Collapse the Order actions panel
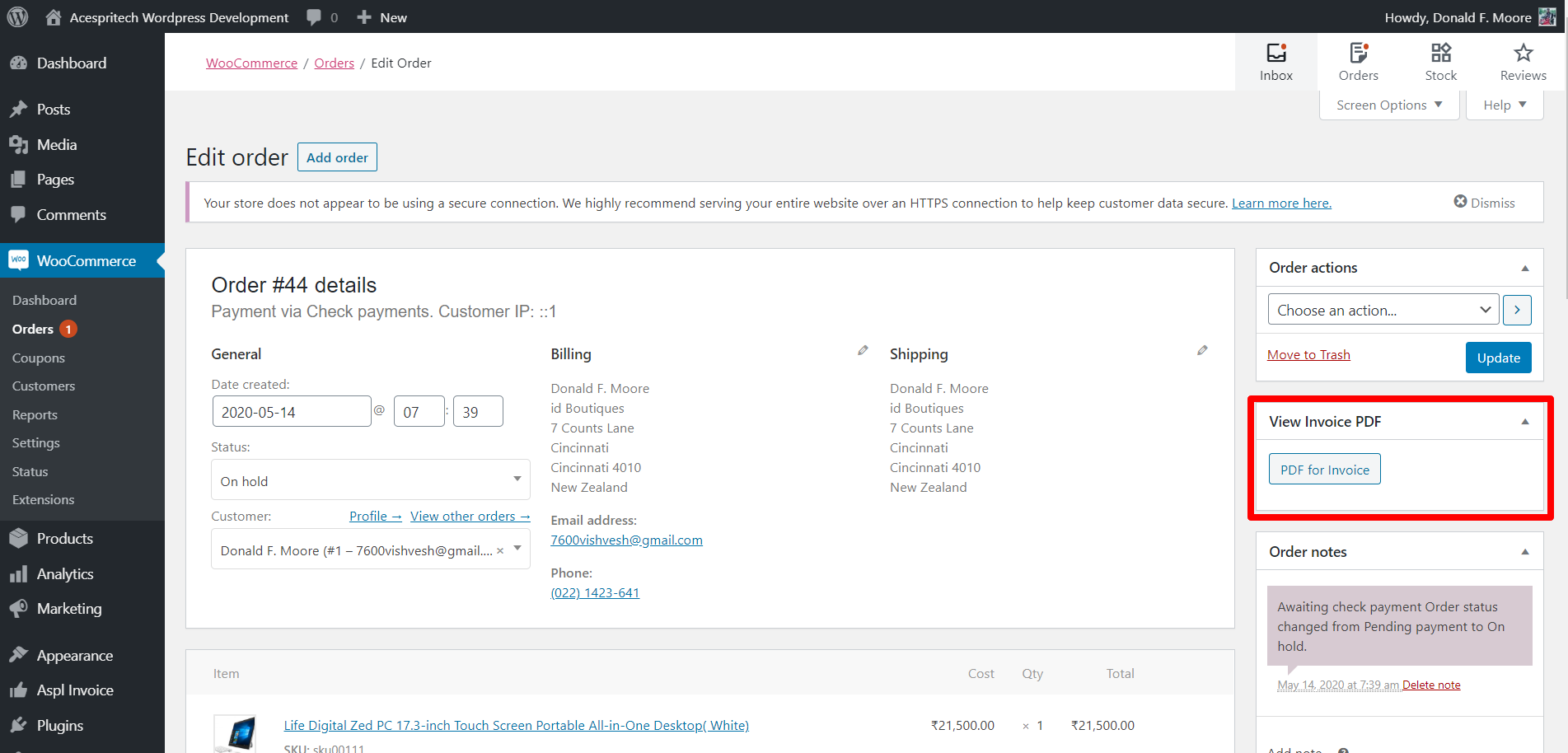This screenshot has width=1568, height=753. pyautogui.click(x=1525, y=268)
